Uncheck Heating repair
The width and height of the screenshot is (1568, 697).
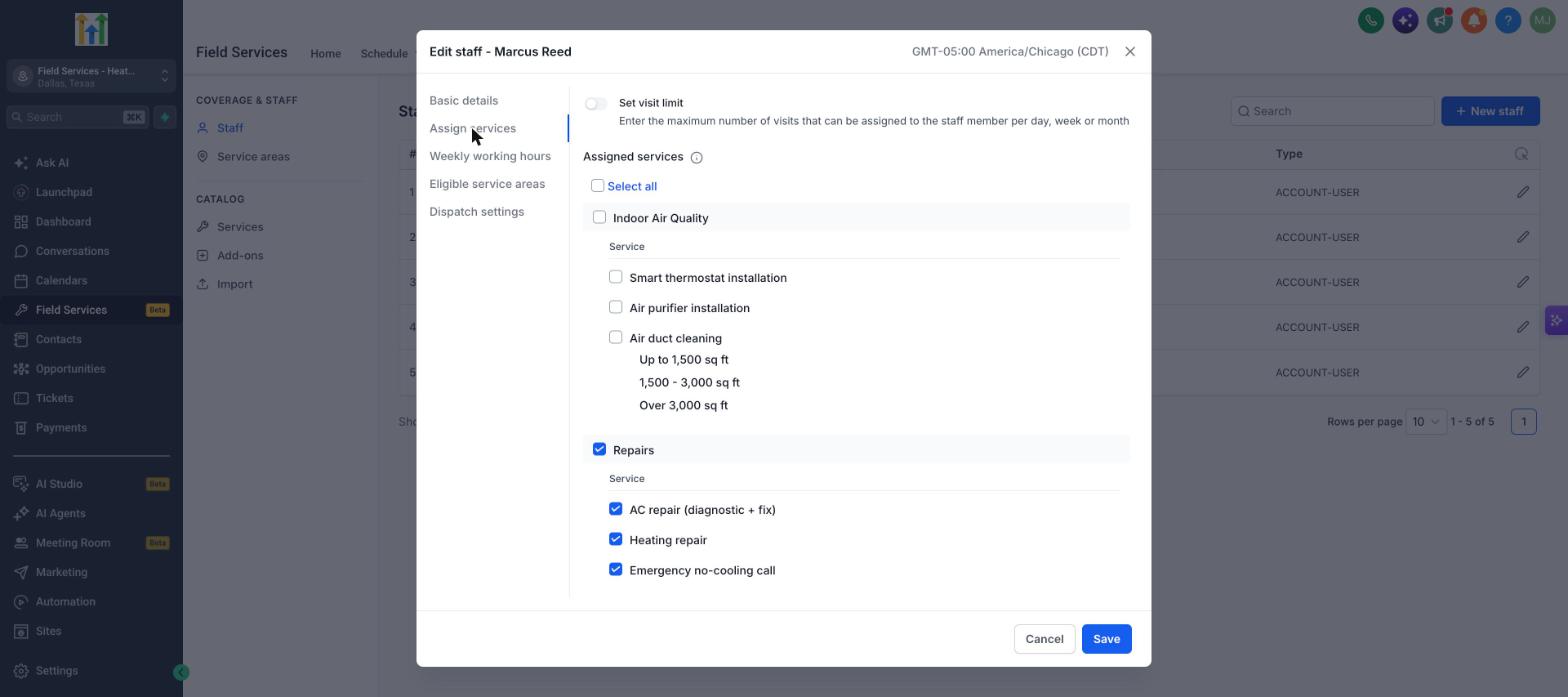pos(616,539)
